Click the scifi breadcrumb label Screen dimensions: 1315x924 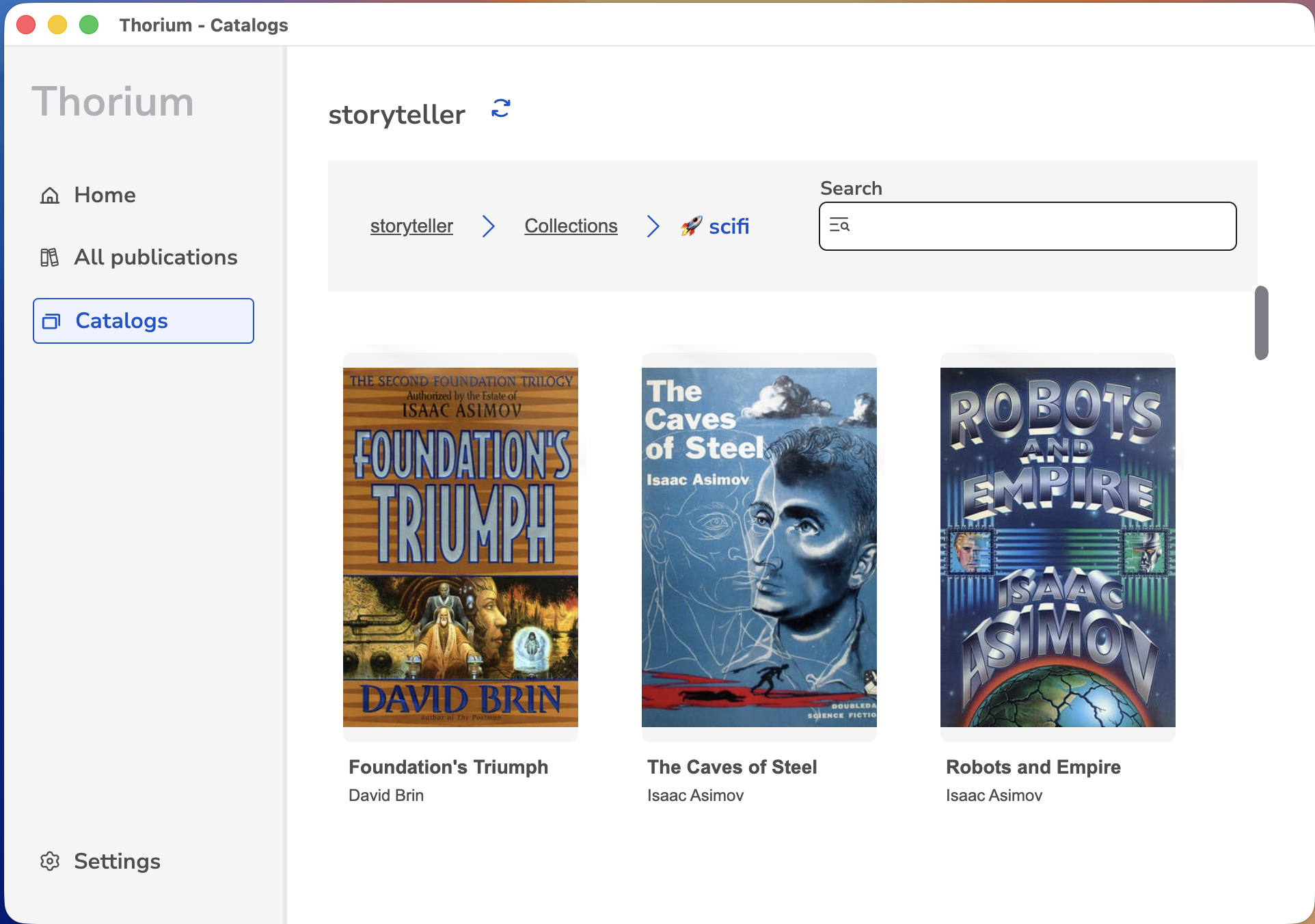[x=729, y=226]
